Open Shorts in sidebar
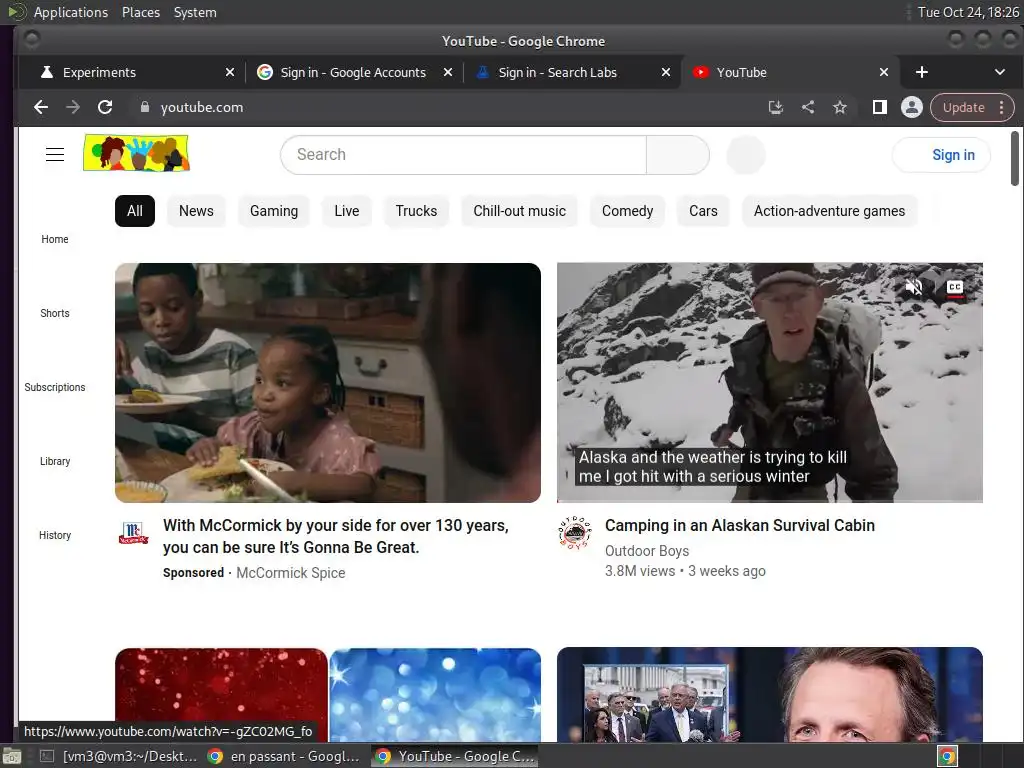The width and height of the screenshot is (1024, 768). point(55,313)
